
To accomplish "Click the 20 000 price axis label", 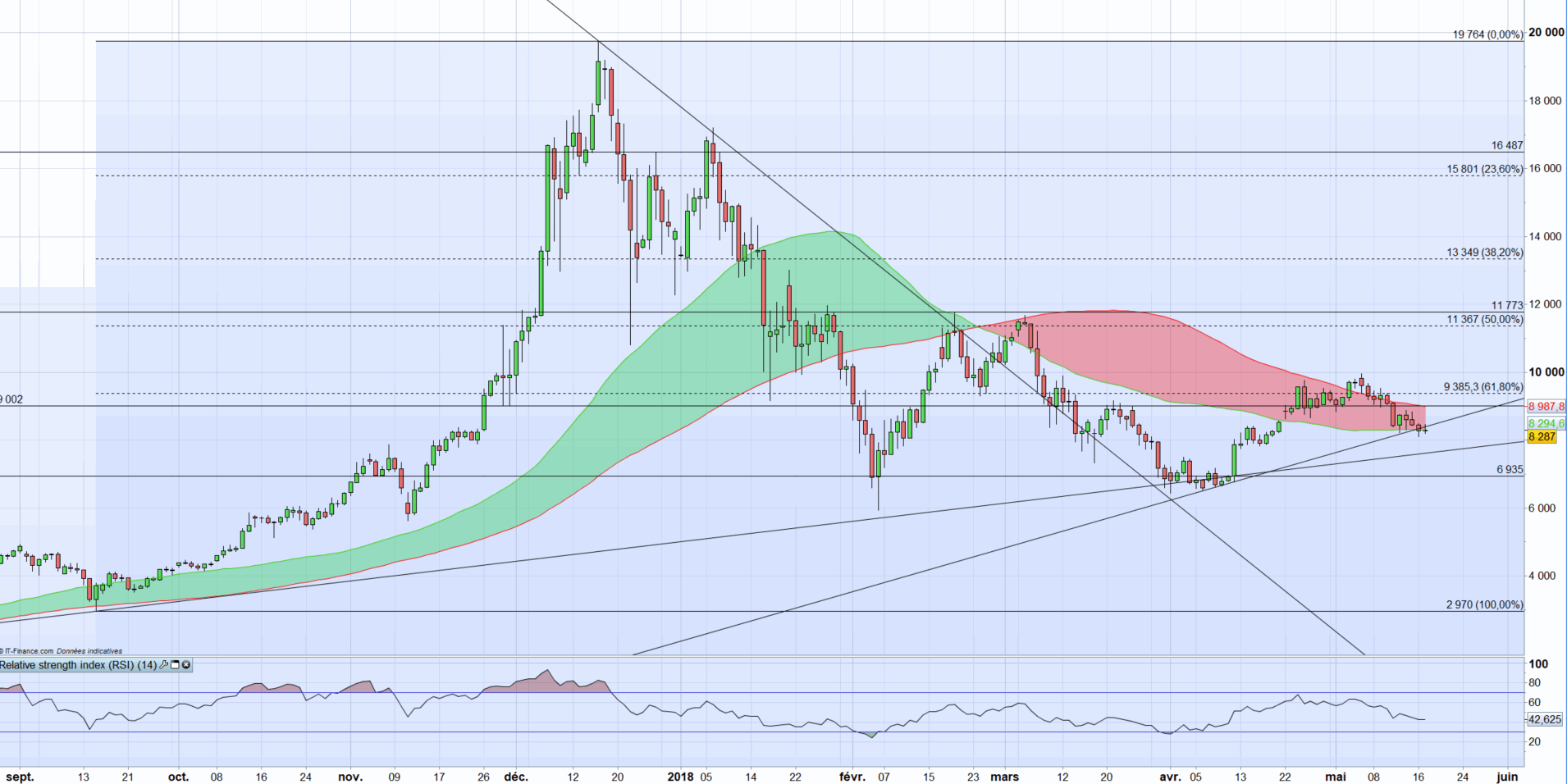I will click(x=1546, y=32).
